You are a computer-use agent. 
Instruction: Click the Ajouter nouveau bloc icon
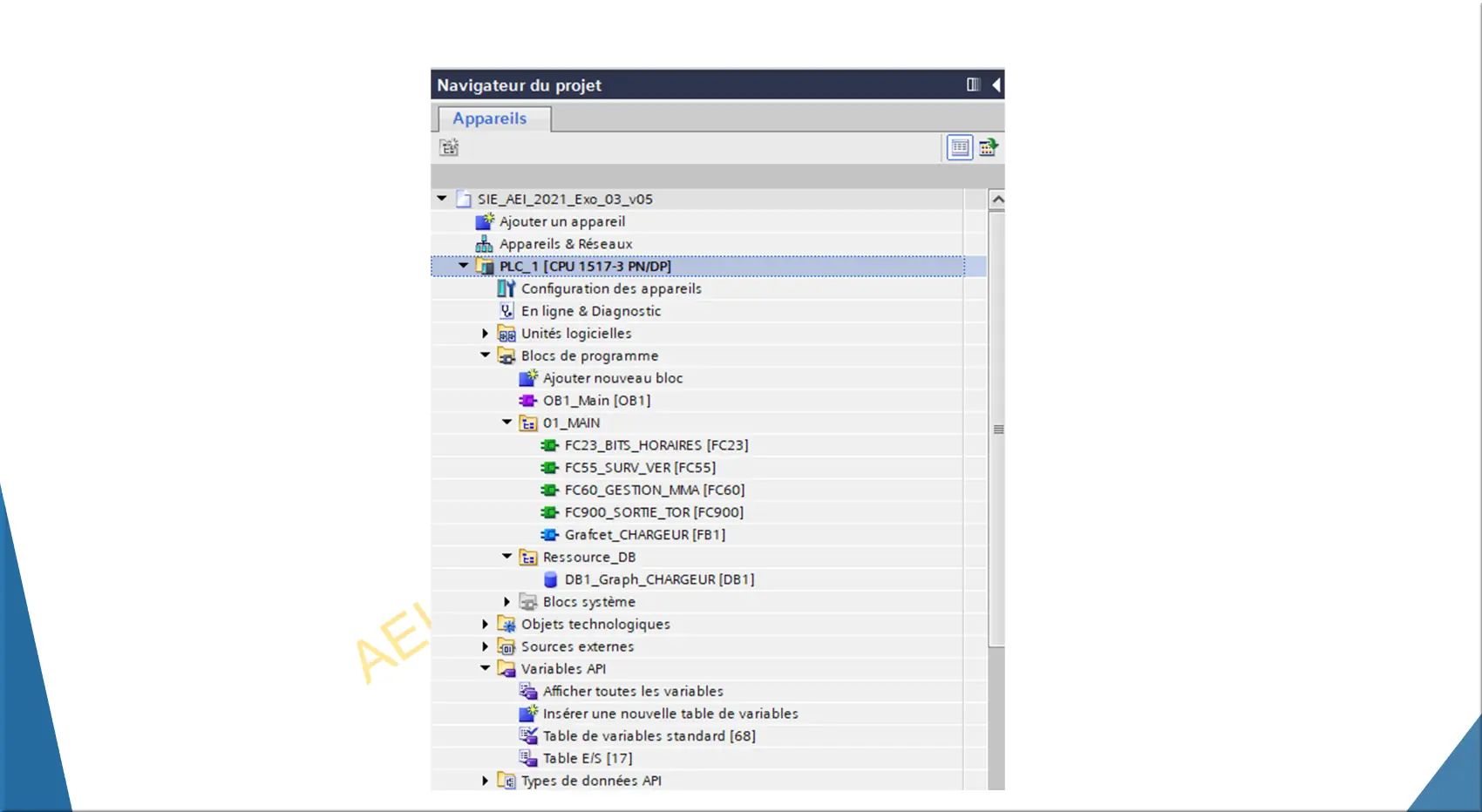tap(528, 378)
